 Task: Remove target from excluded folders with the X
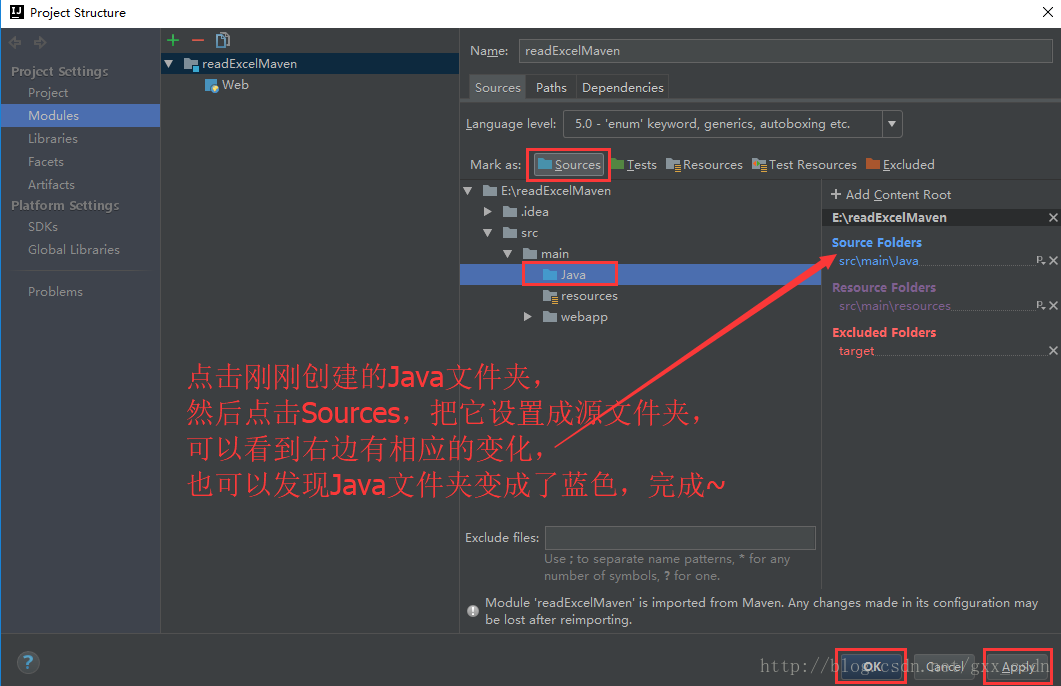[1054, 350]
